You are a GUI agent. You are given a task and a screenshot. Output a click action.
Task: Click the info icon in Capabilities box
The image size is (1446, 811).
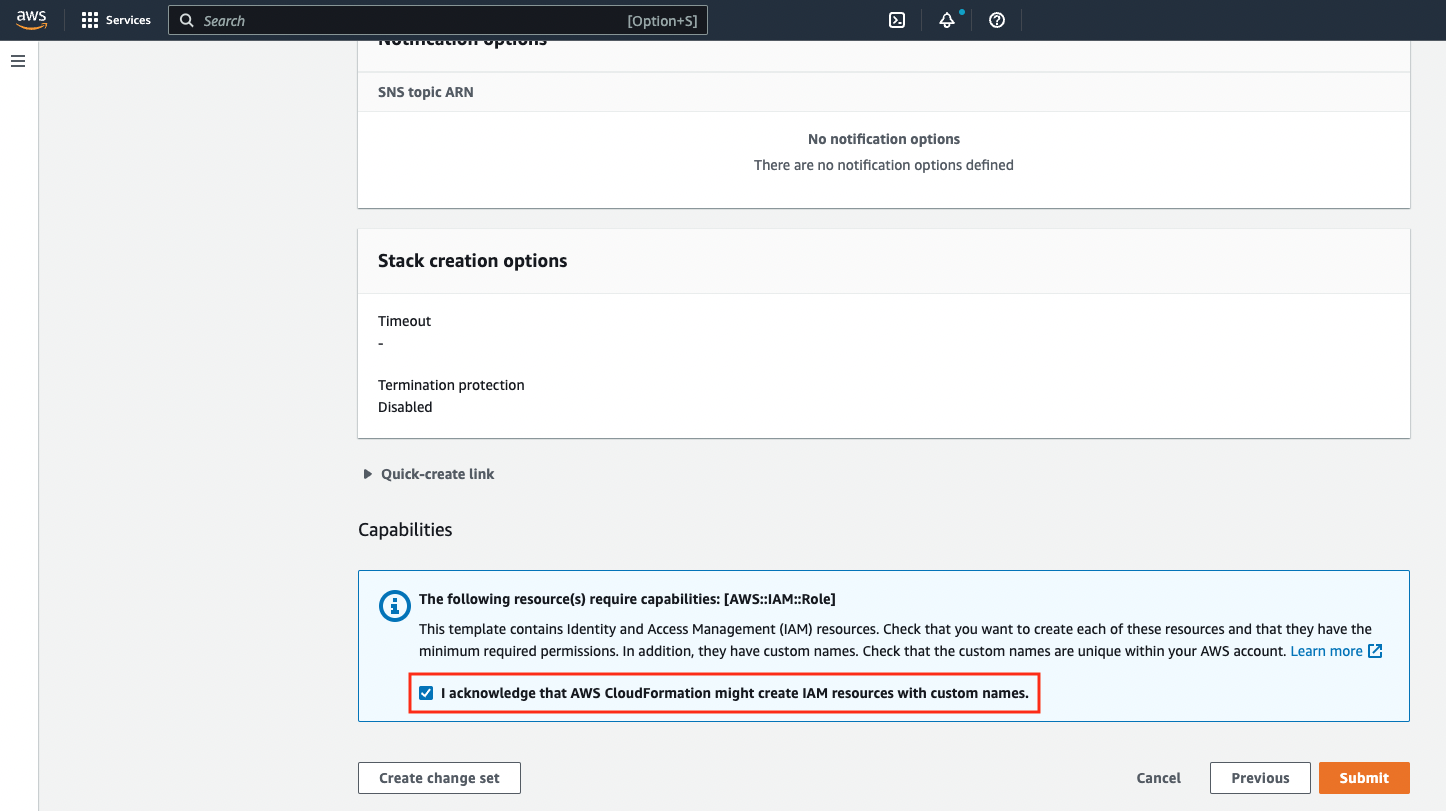pos(395,606)
